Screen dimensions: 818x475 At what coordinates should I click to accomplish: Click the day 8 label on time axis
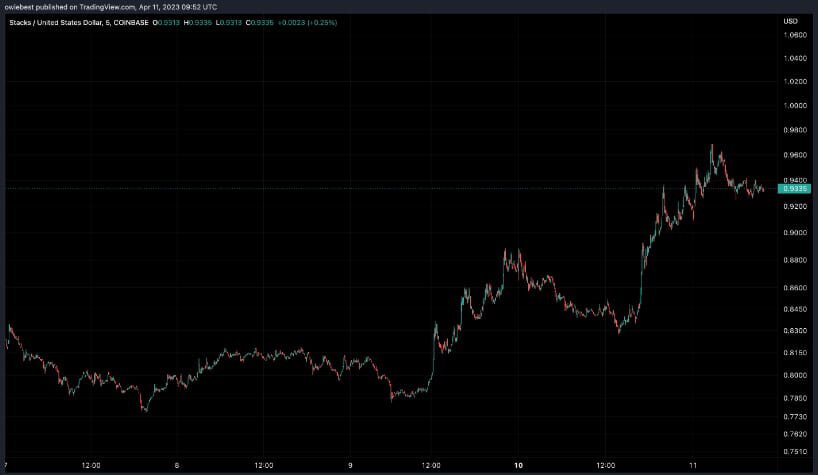177,466
